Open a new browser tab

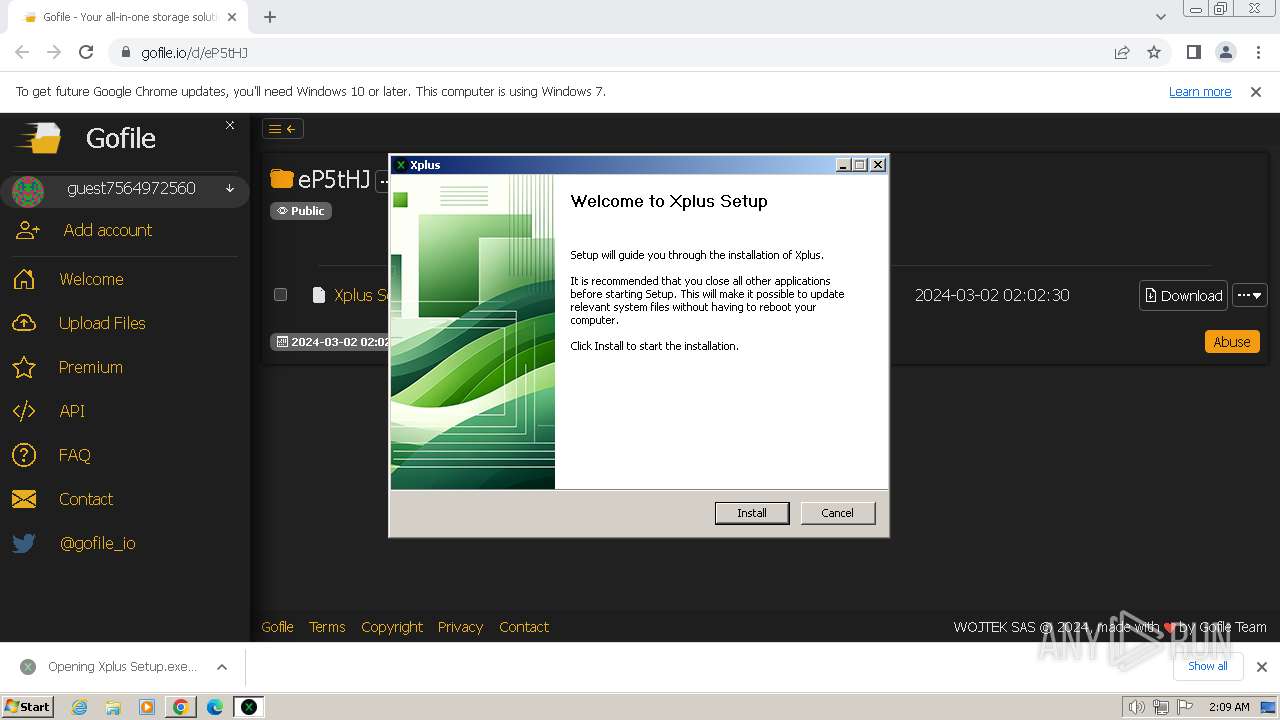(270, 17)
